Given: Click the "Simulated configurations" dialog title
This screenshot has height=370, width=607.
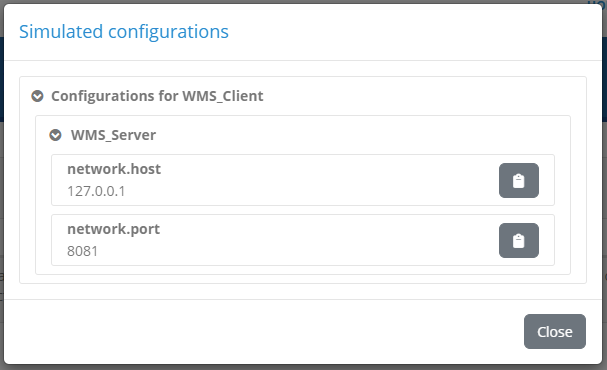Looking at the screenshot, I should [x=124, y=32].
